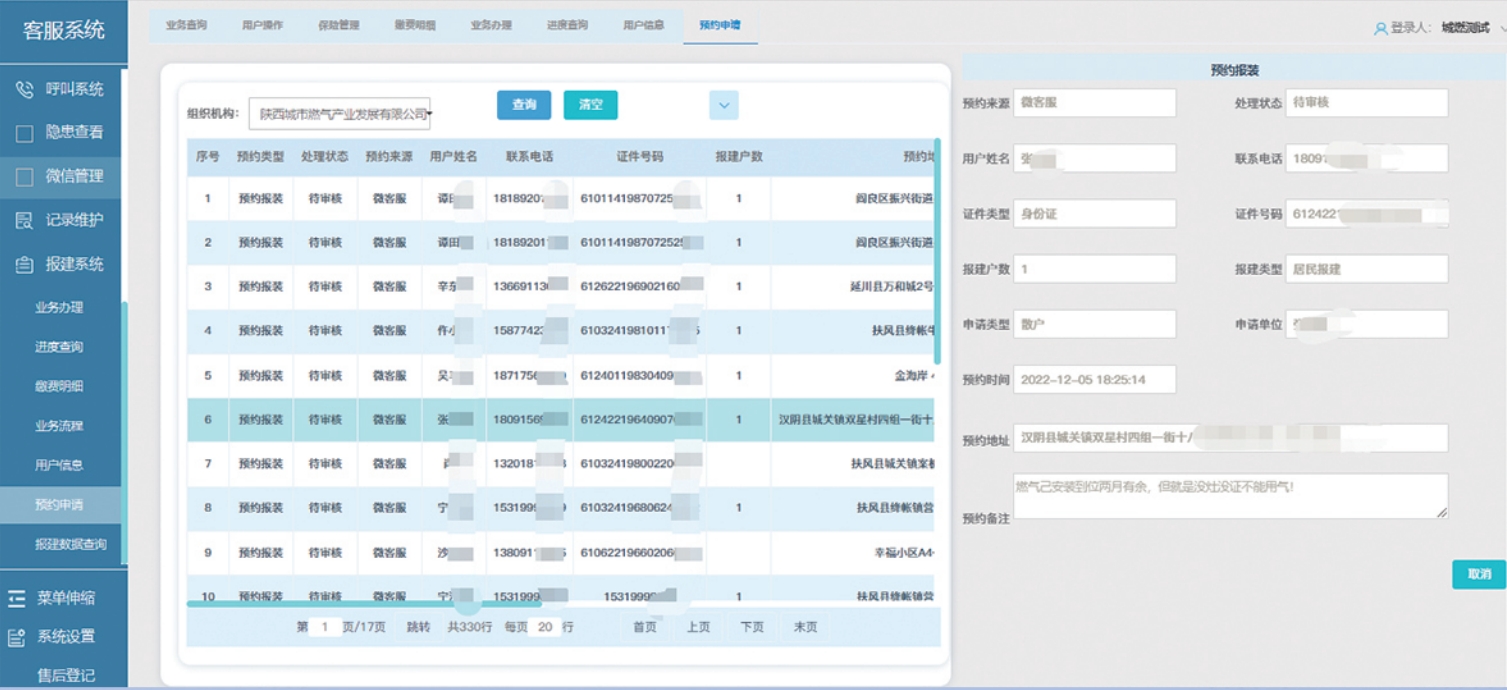
Task: Click the 报建类型 field showing 居民报建
Action: point(1366,269)
